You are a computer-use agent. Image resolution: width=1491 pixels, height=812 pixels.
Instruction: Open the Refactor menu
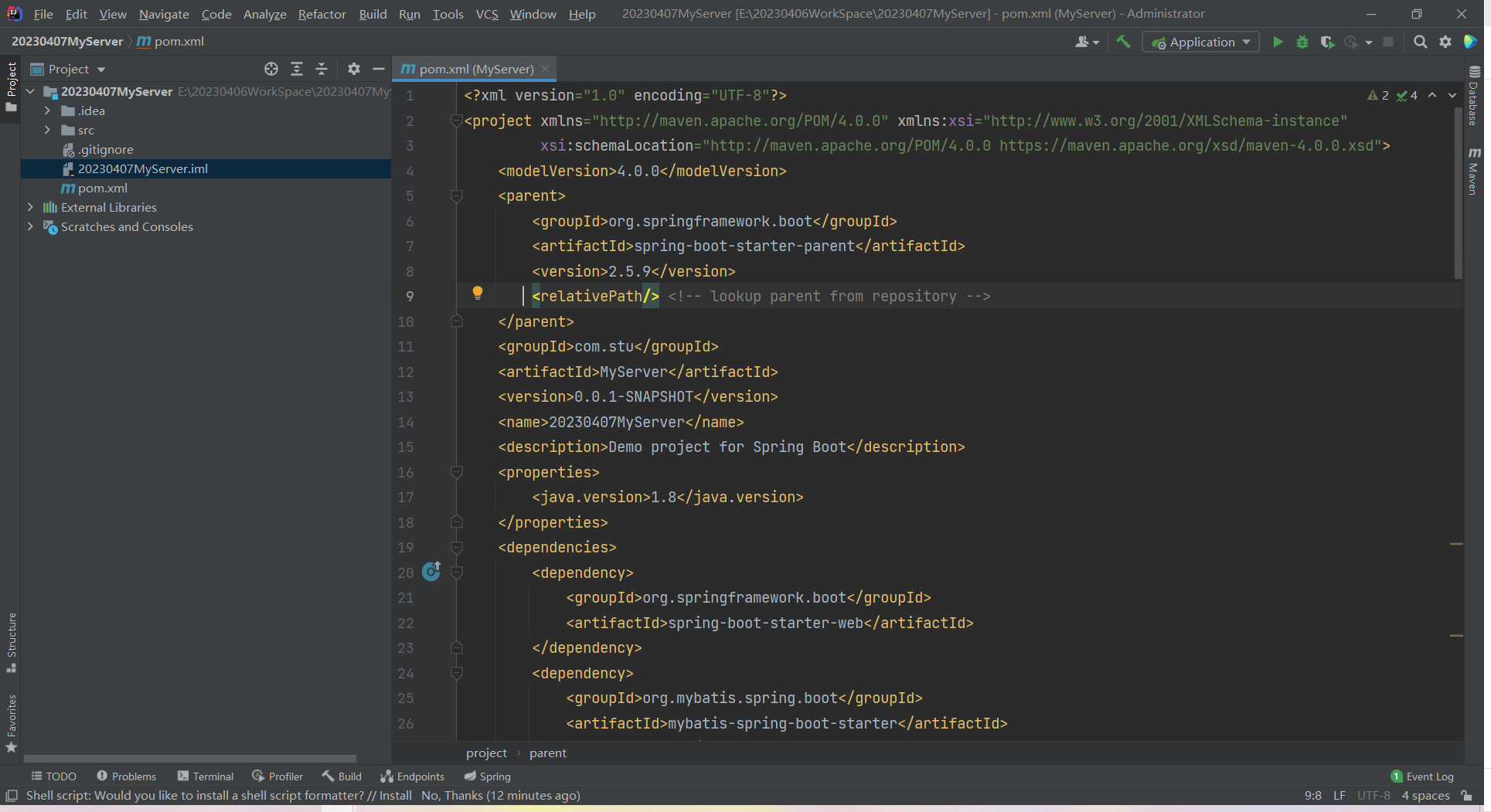[322, 14]
